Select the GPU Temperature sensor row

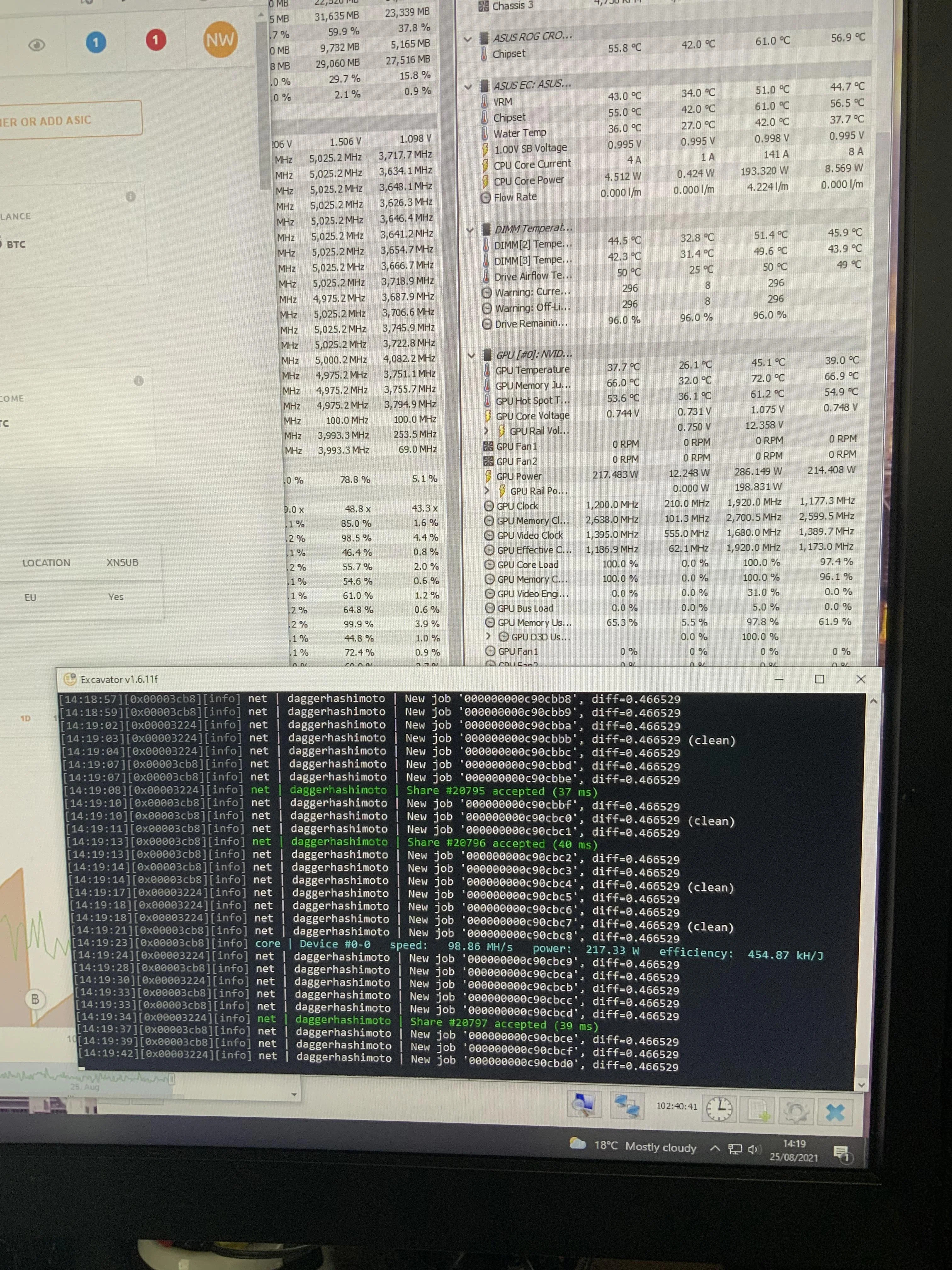pos(671,366)
